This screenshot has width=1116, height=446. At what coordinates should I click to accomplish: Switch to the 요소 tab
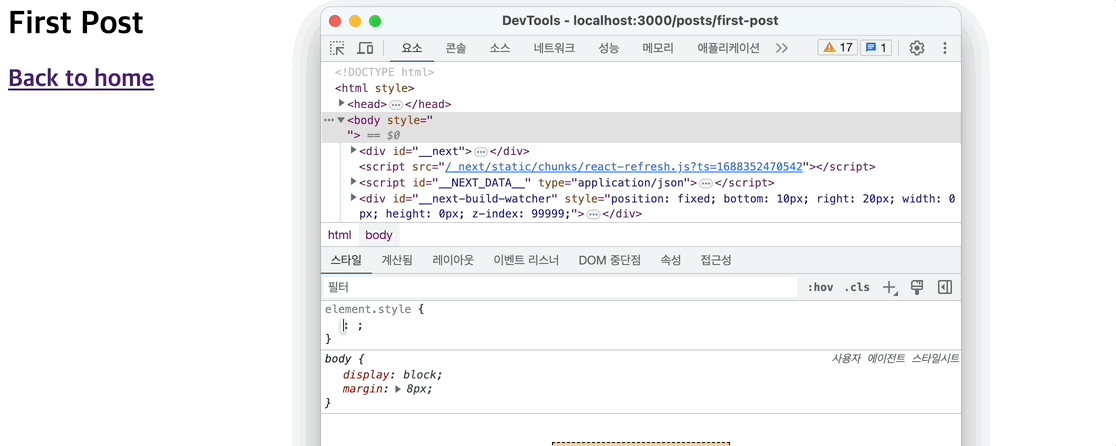pos(411,48)
